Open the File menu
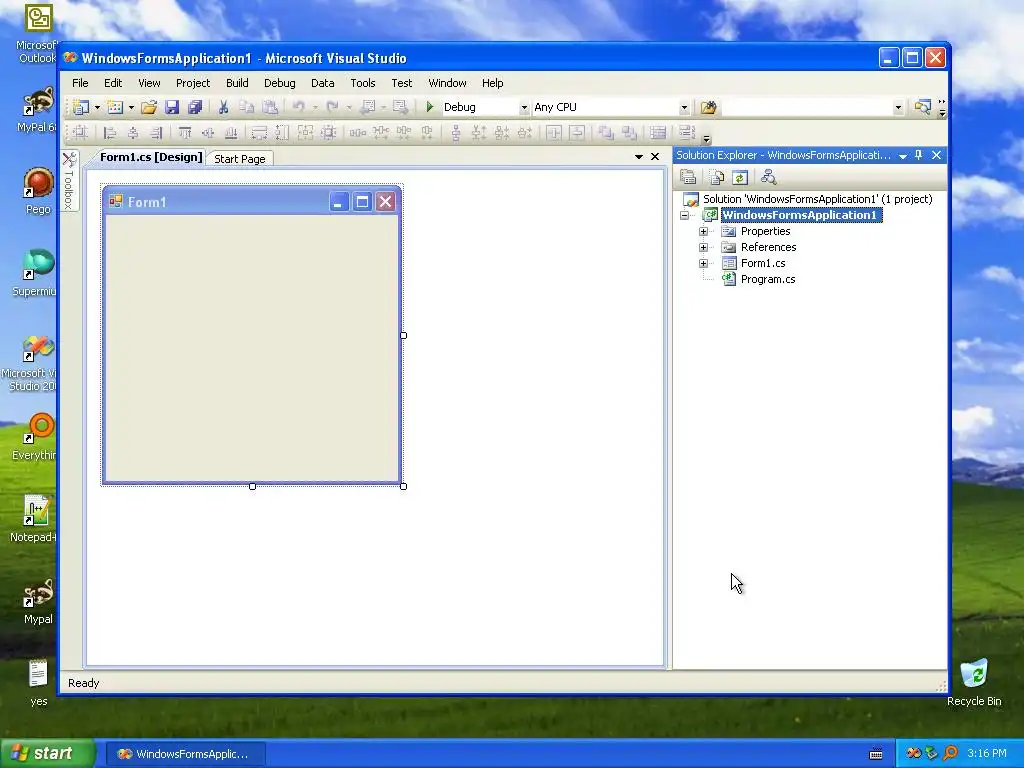The image size is (1024, 768). coord(80,83)
